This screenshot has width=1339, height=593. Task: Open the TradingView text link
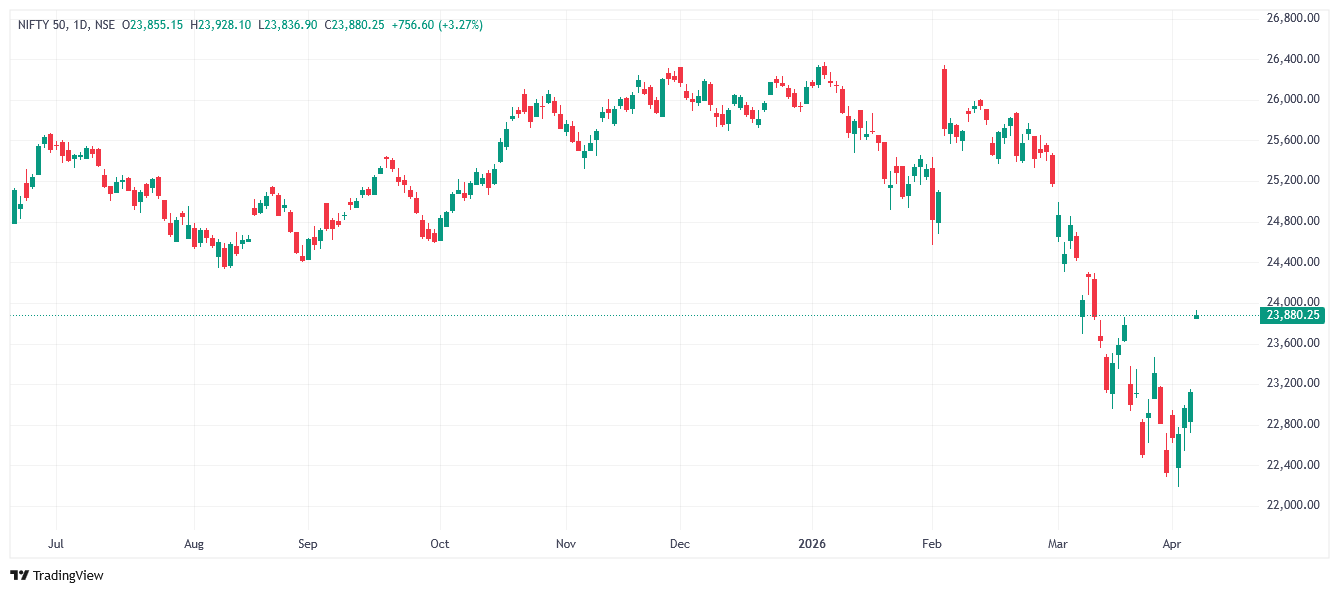(68, 575)
